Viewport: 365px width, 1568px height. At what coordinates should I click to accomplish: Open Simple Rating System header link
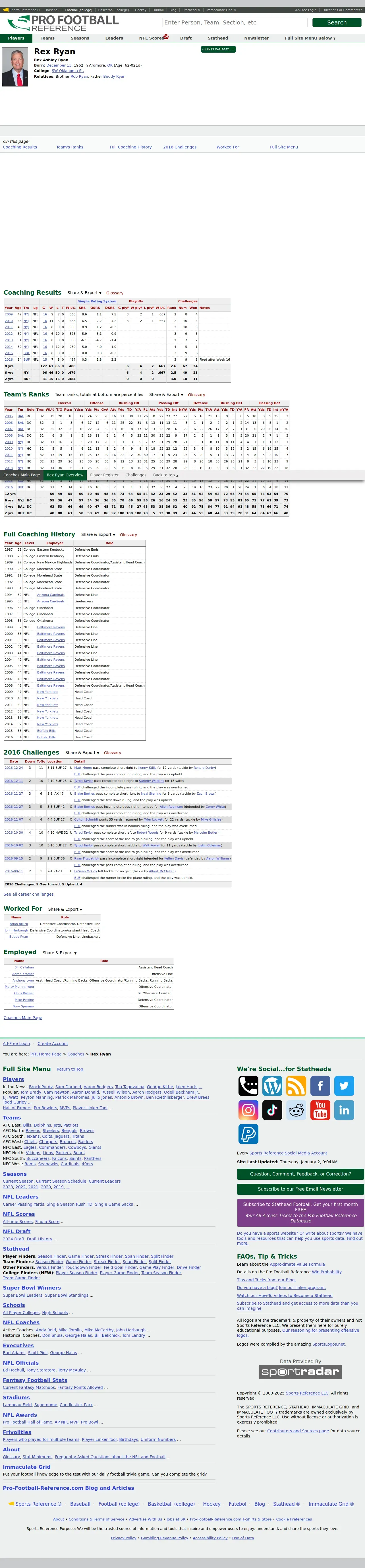click(x=97, y=301)
